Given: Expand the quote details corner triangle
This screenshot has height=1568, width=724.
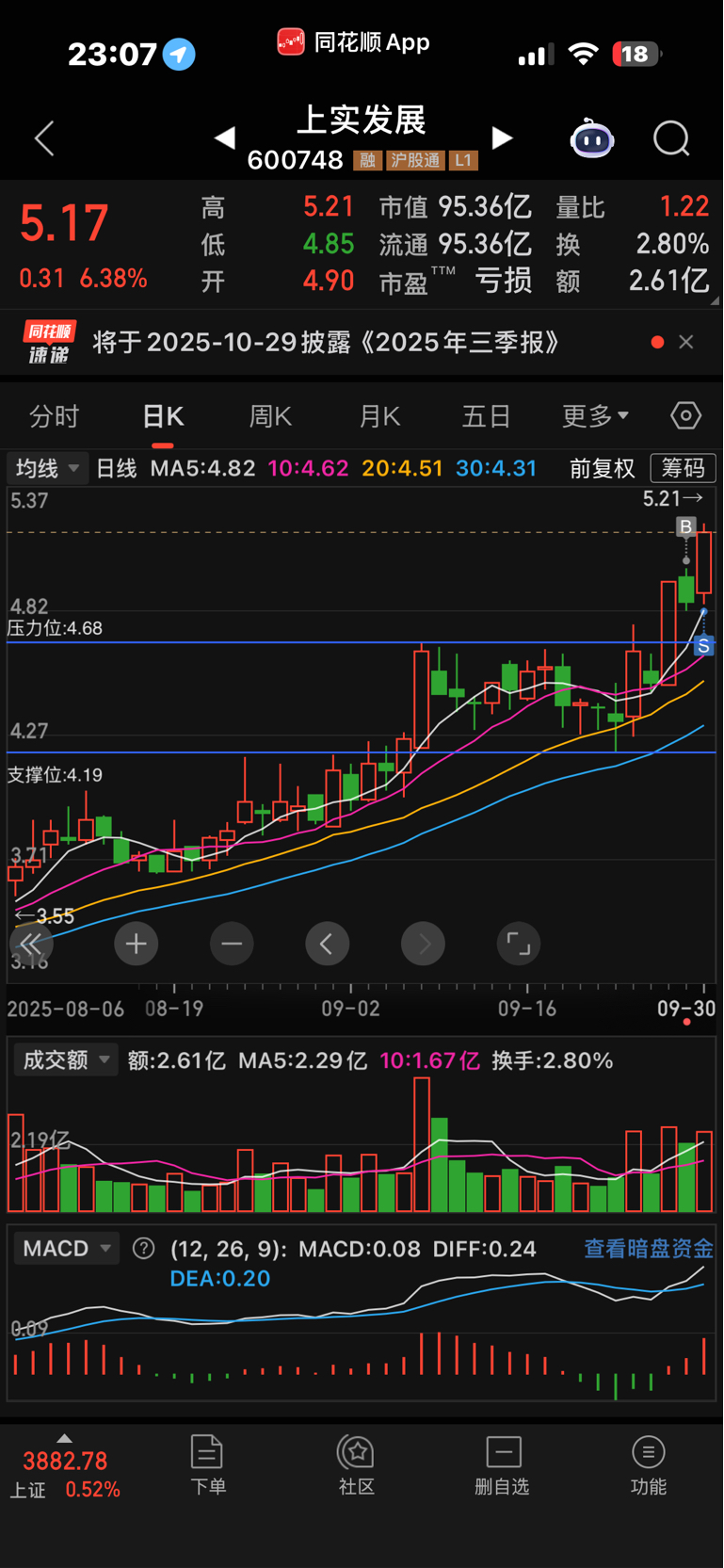Looking at the screenshot, I should 715,301.
